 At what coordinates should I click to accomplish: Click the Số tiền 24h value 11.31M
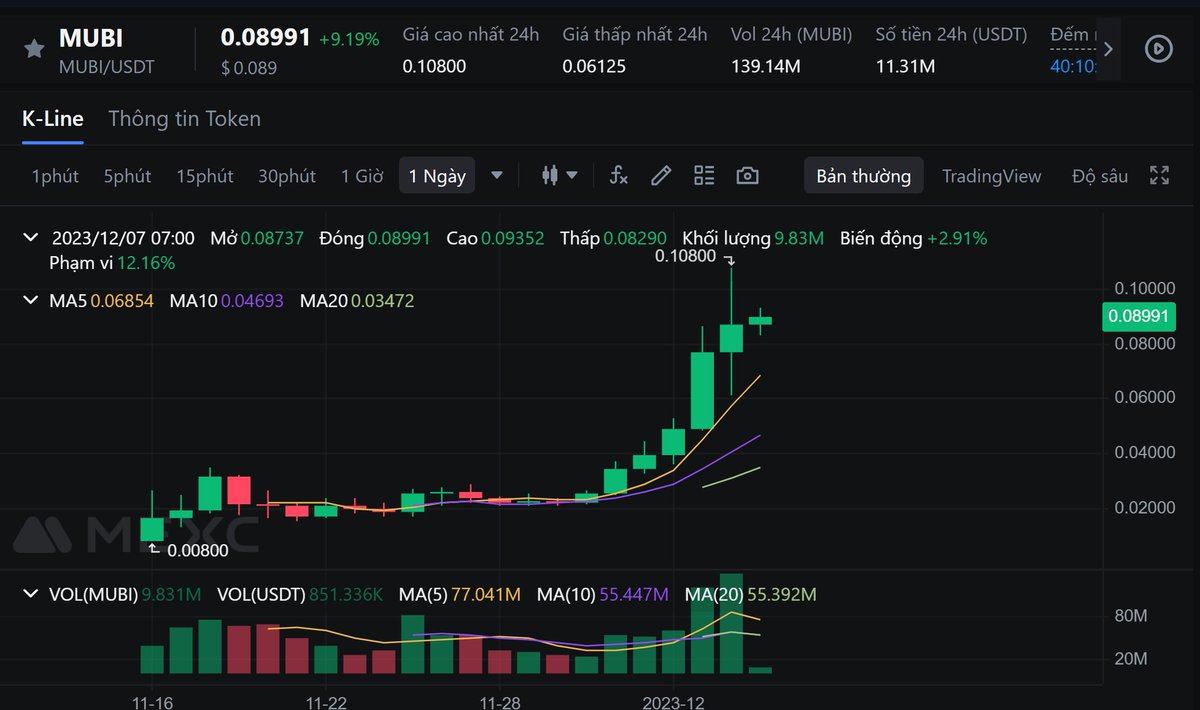tap(905, 66)
